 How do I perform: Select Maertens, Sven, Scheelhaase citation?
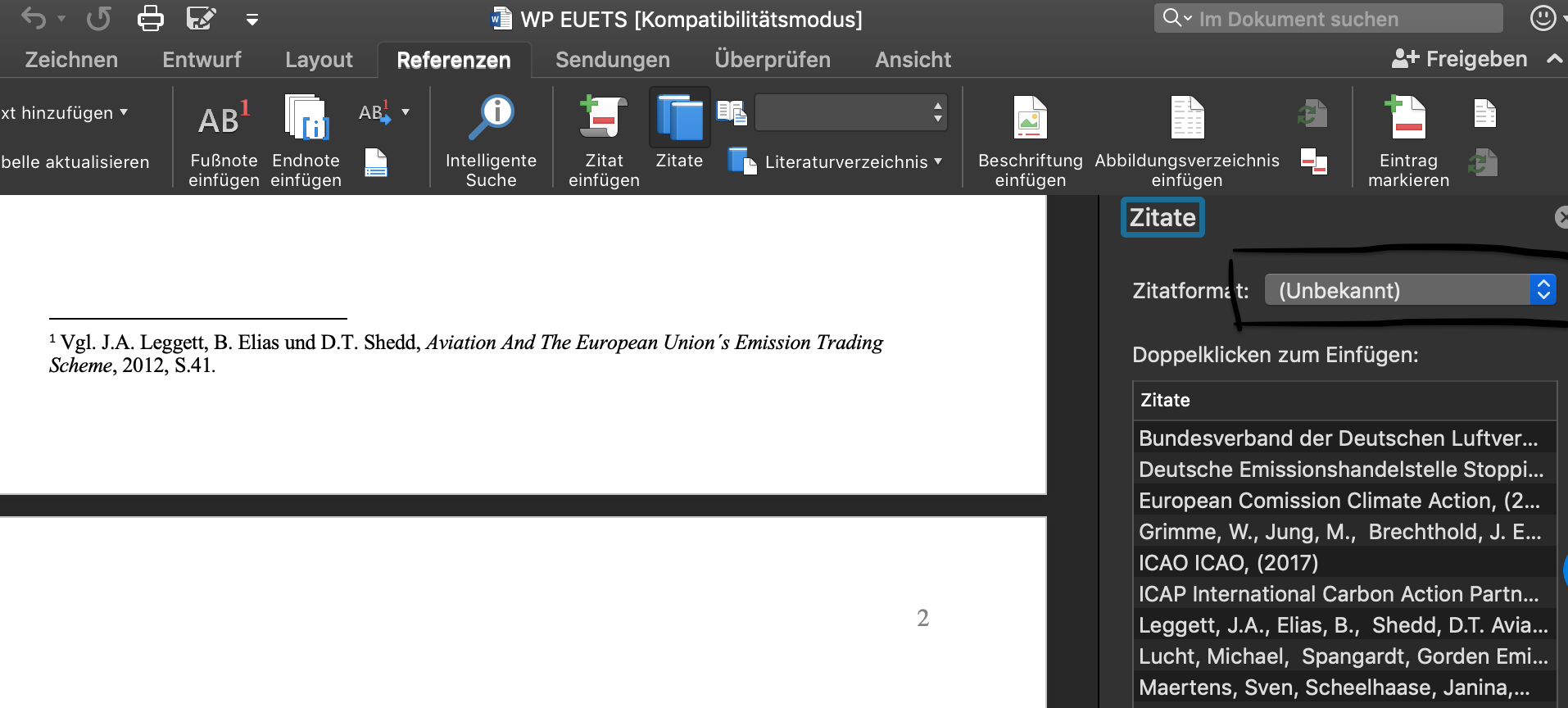tap(1344, 688)
